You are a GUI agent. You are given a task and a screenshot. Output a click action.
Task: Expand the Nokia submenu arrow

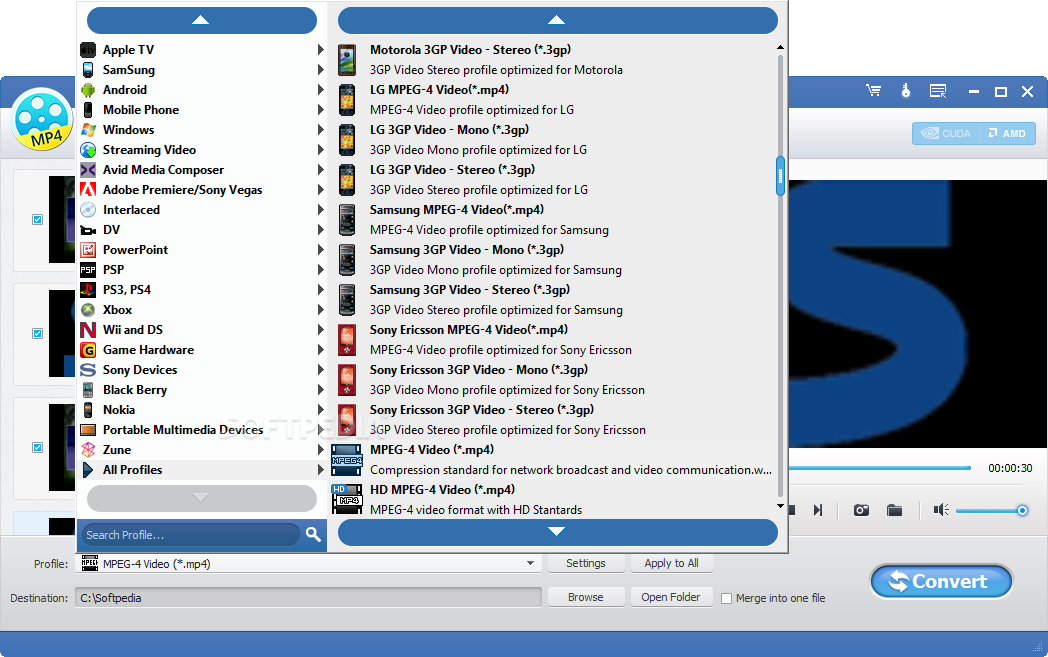coord(321,410)
